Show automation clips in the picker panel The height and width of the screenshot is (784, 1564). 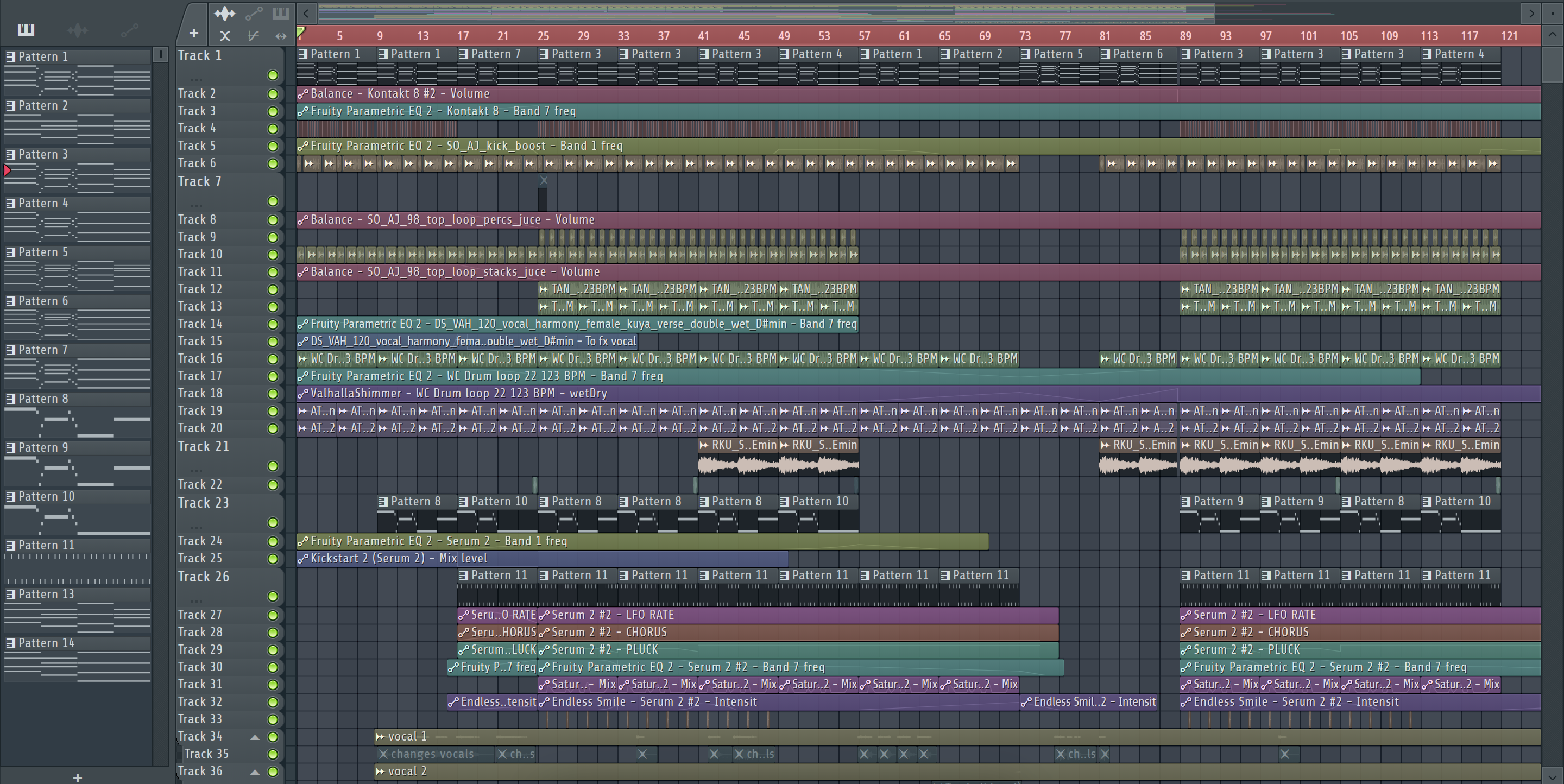coord(129,30)
